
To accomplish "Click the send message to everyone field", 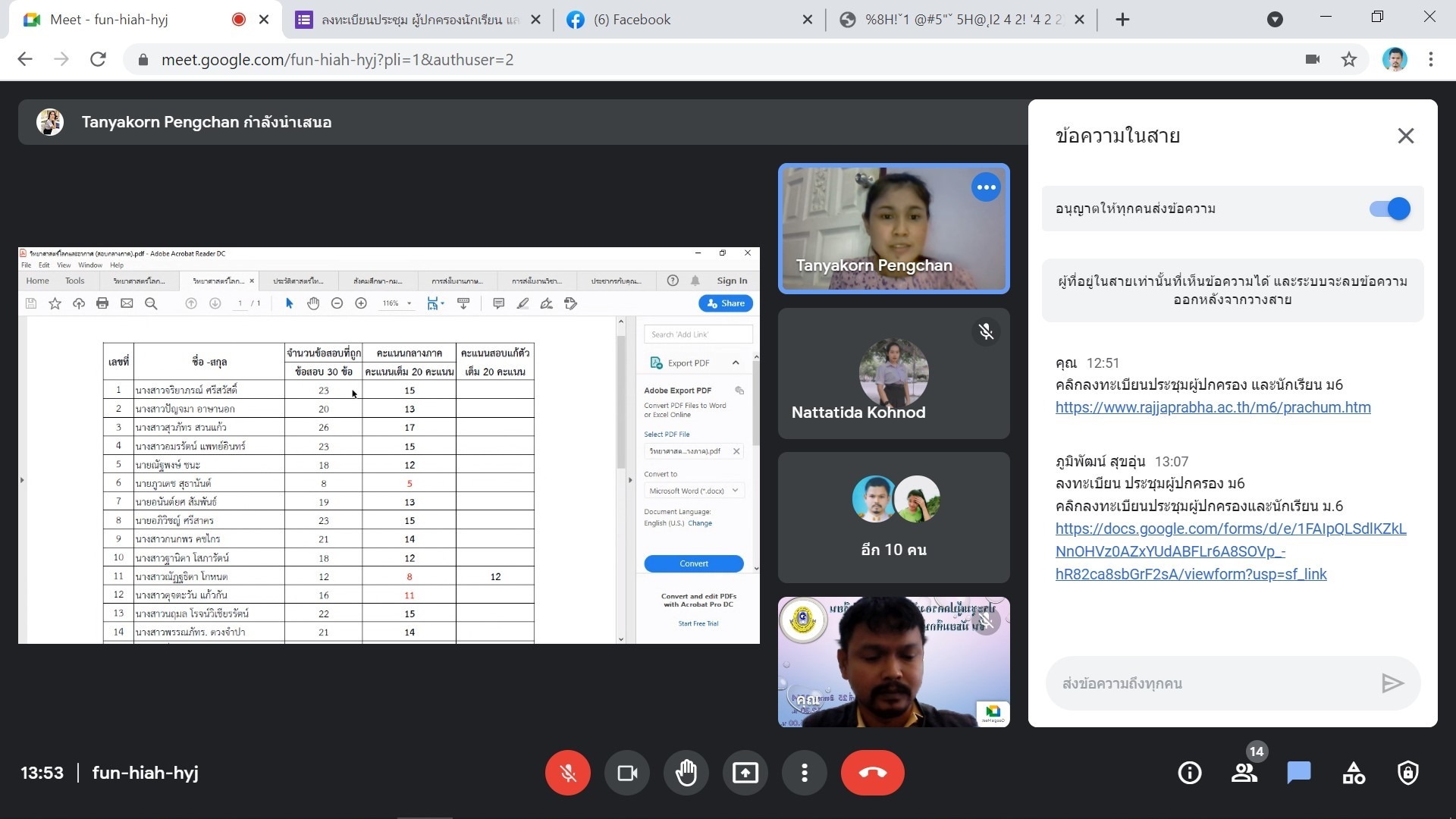I will click(1213, 683).
